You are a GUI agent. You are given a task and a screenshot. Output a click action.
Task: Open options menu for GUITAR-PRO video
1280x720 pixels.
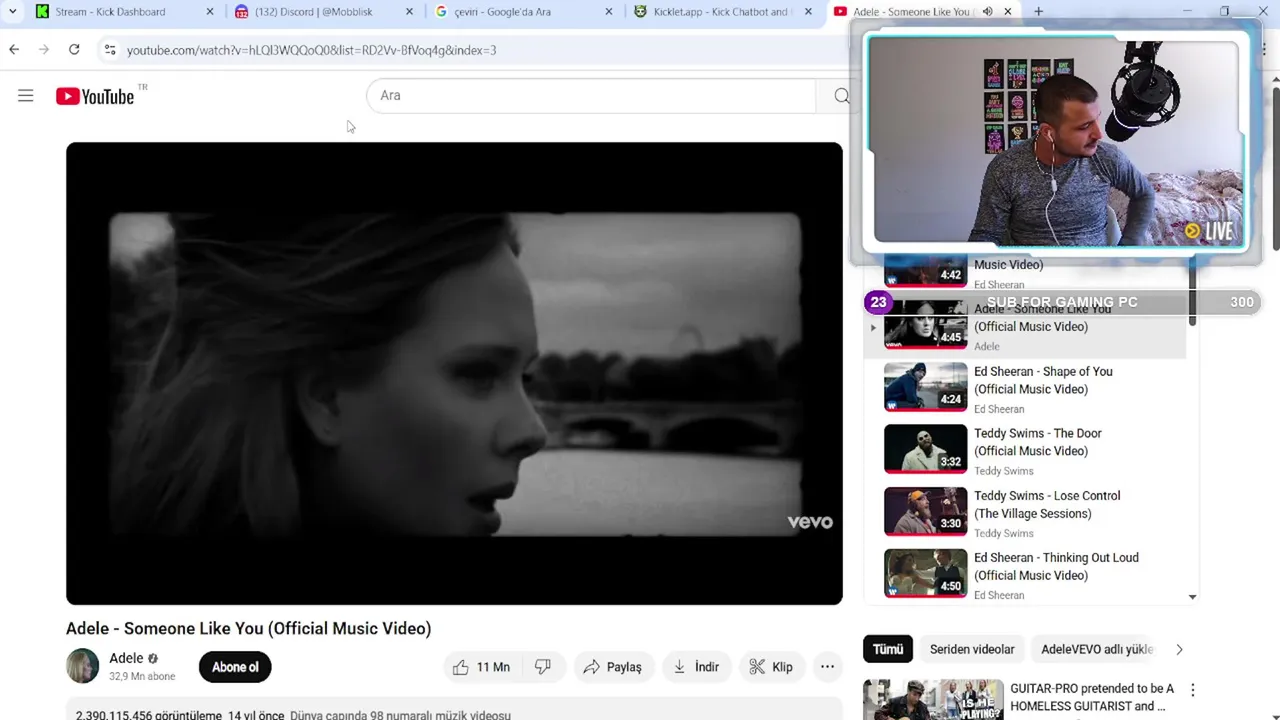[1192, 690]
